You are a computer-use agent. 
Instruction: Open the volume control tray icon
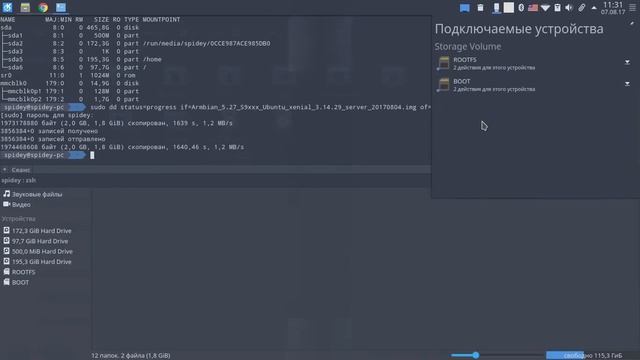click(569, 7)
